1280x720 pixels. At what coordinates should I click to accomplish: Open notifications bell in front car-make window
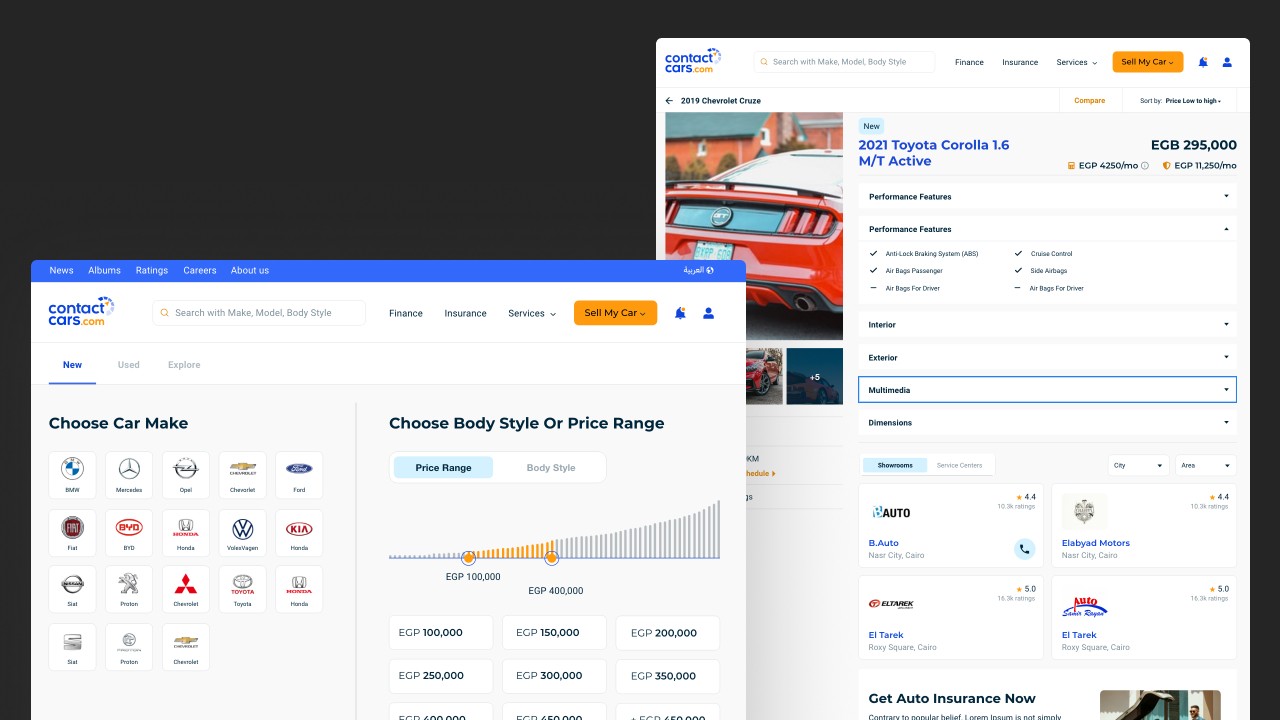[x=680, y=313]
